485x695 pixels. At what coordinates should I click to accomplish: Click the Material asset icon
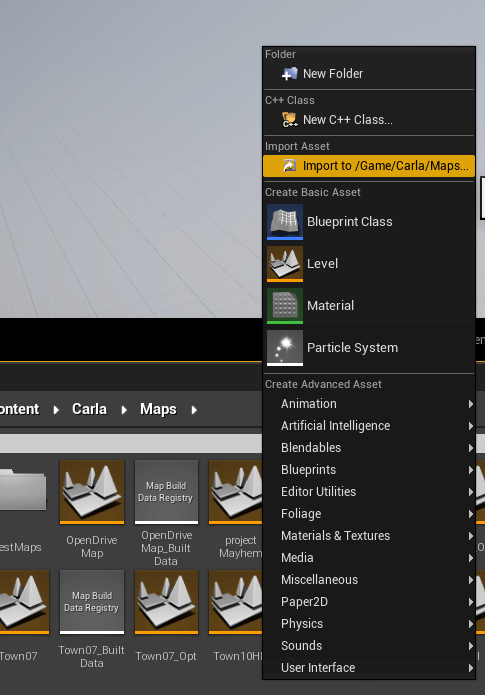coord(285,306)
